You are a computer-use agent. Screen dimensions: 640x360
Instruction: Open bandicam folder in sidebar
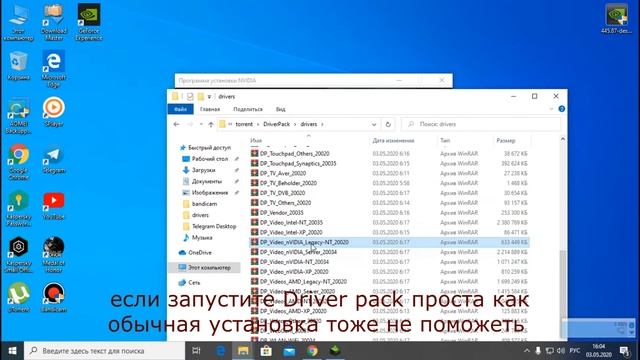click(204, 204)
